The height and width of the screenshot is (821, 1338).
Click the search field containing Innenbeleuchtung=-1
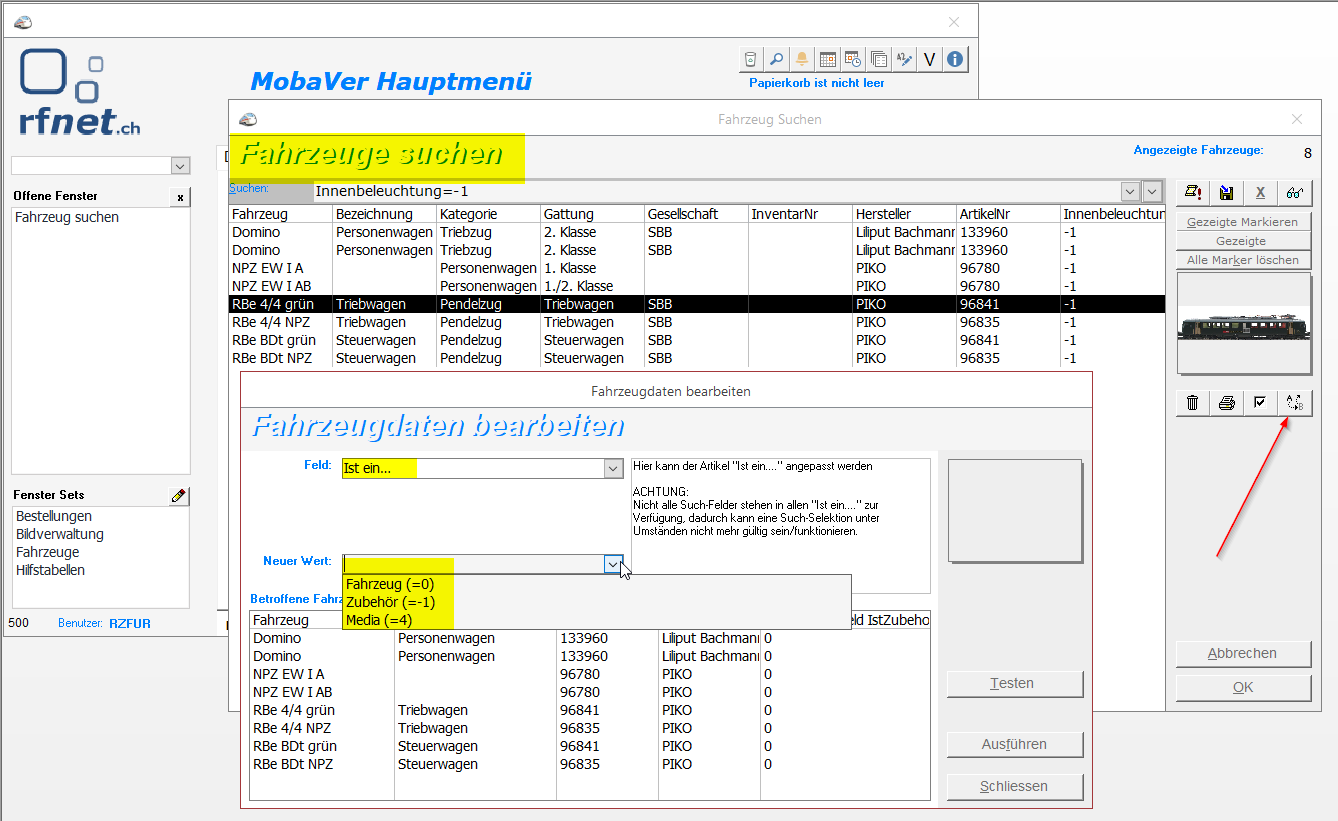point(716,191)
